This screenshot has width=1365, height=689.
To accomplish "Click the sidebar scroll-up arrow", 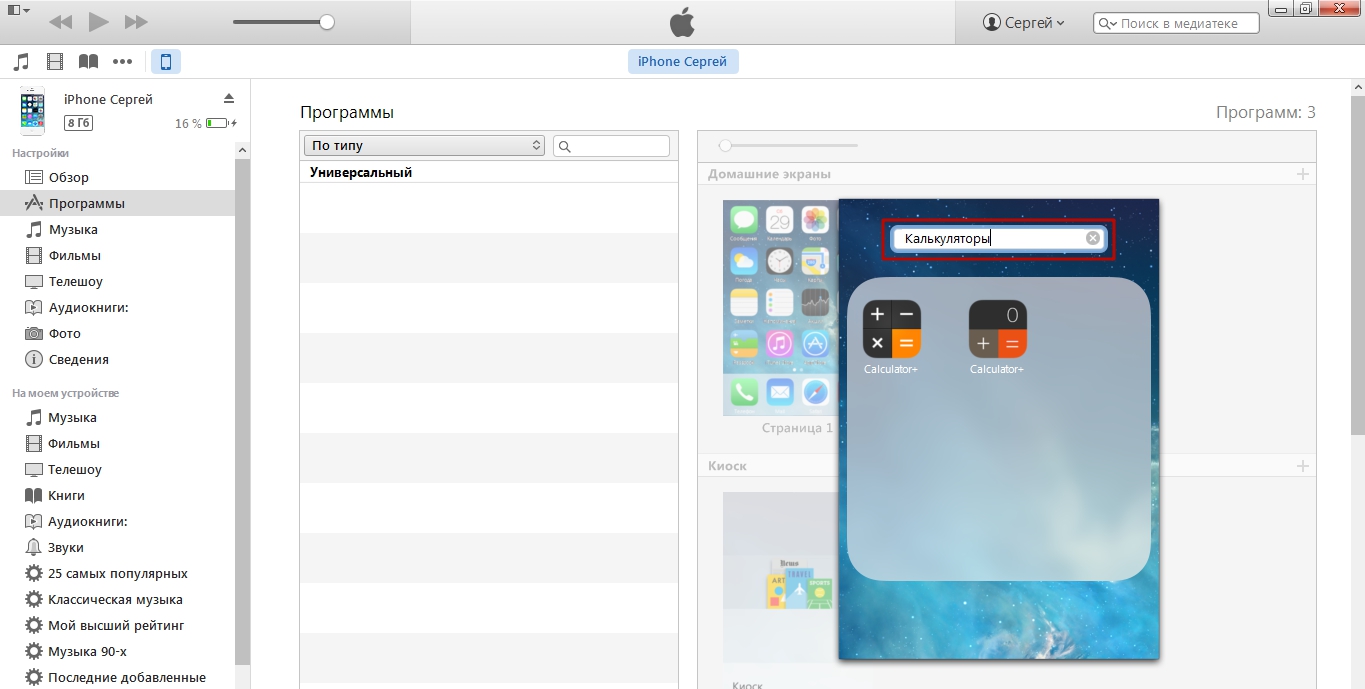I will click(243, 150).
